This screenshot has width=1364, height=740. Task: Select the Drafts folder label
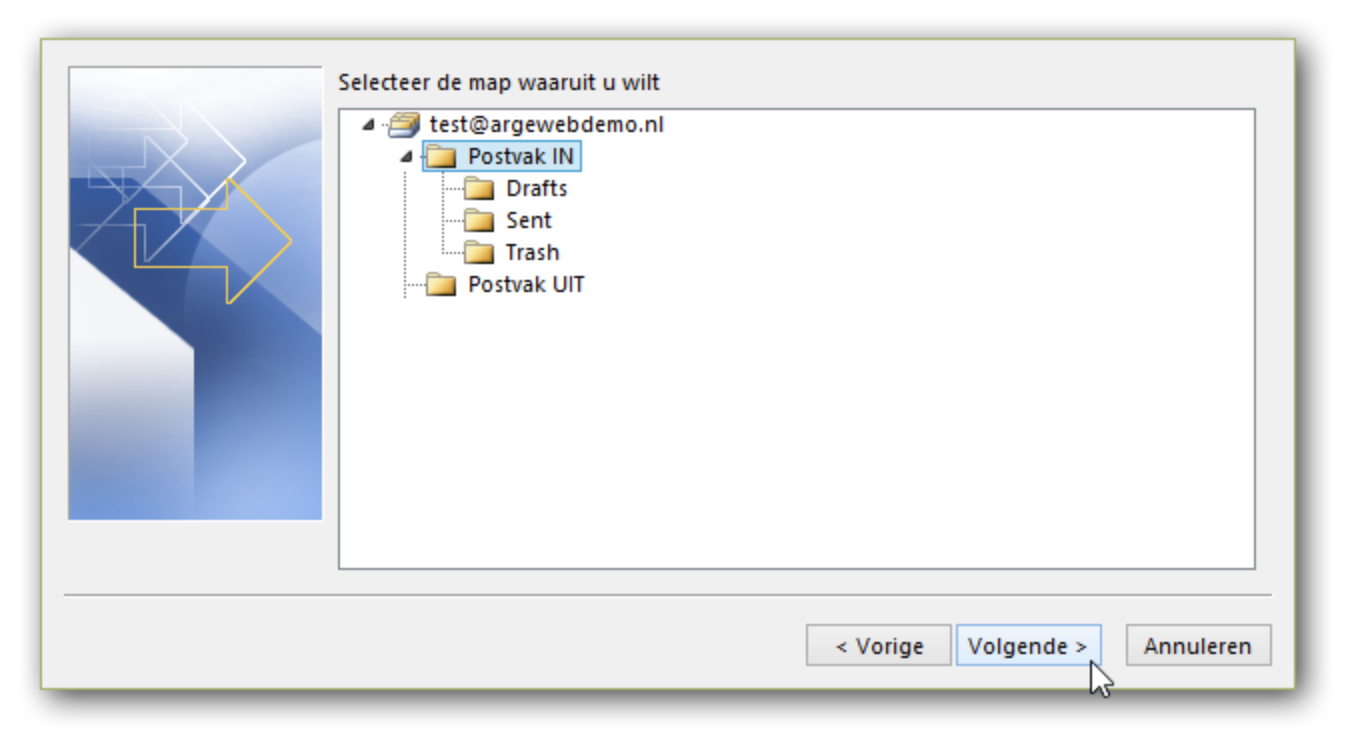point(537,189)
